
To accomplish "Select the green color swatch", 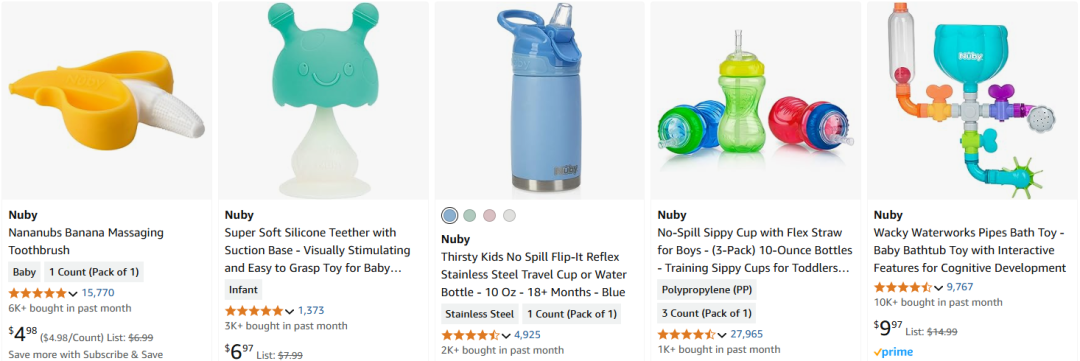I will [470, 216].
